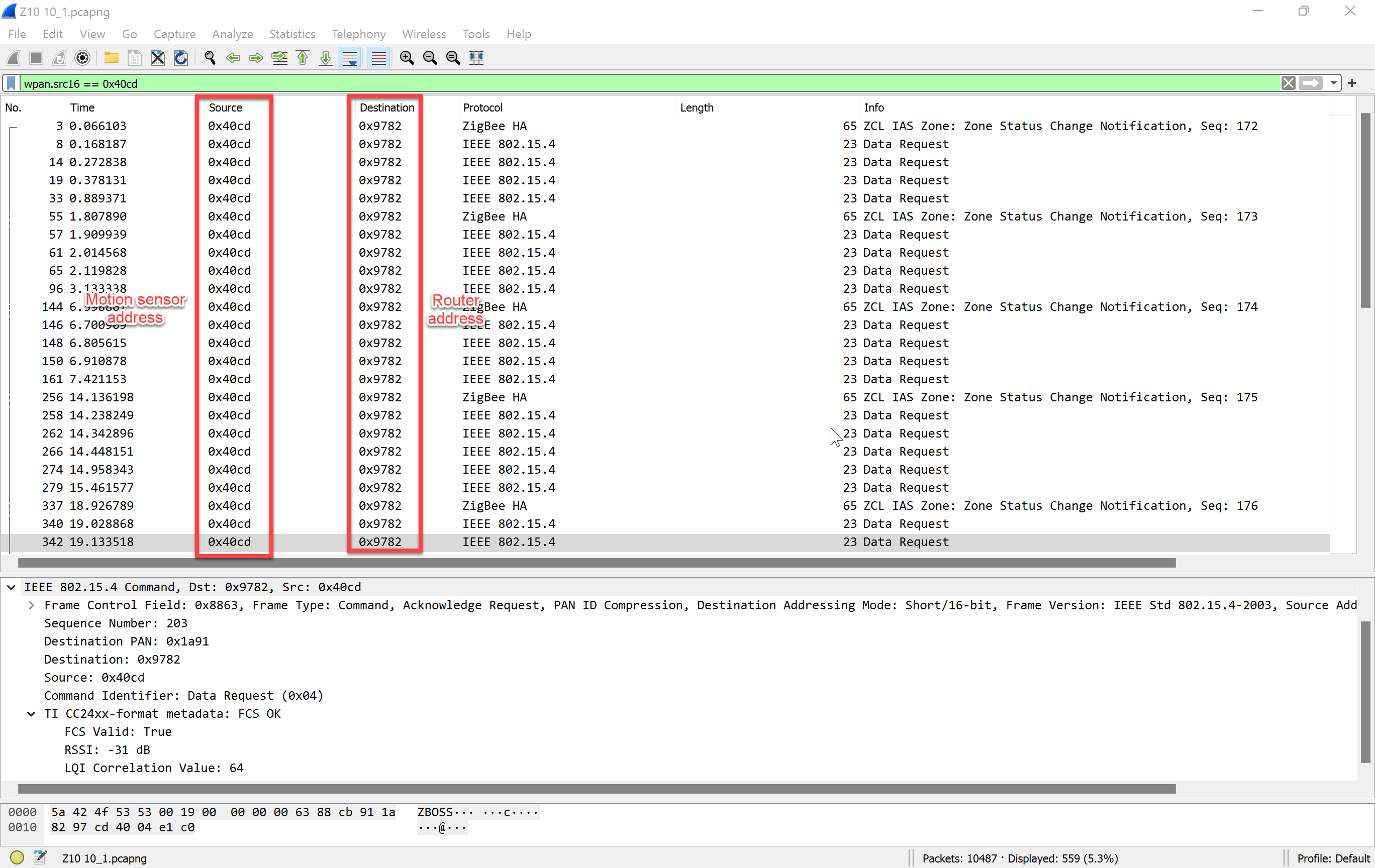
Task: Toggle packet list colorization
Action: click(378, 58)
